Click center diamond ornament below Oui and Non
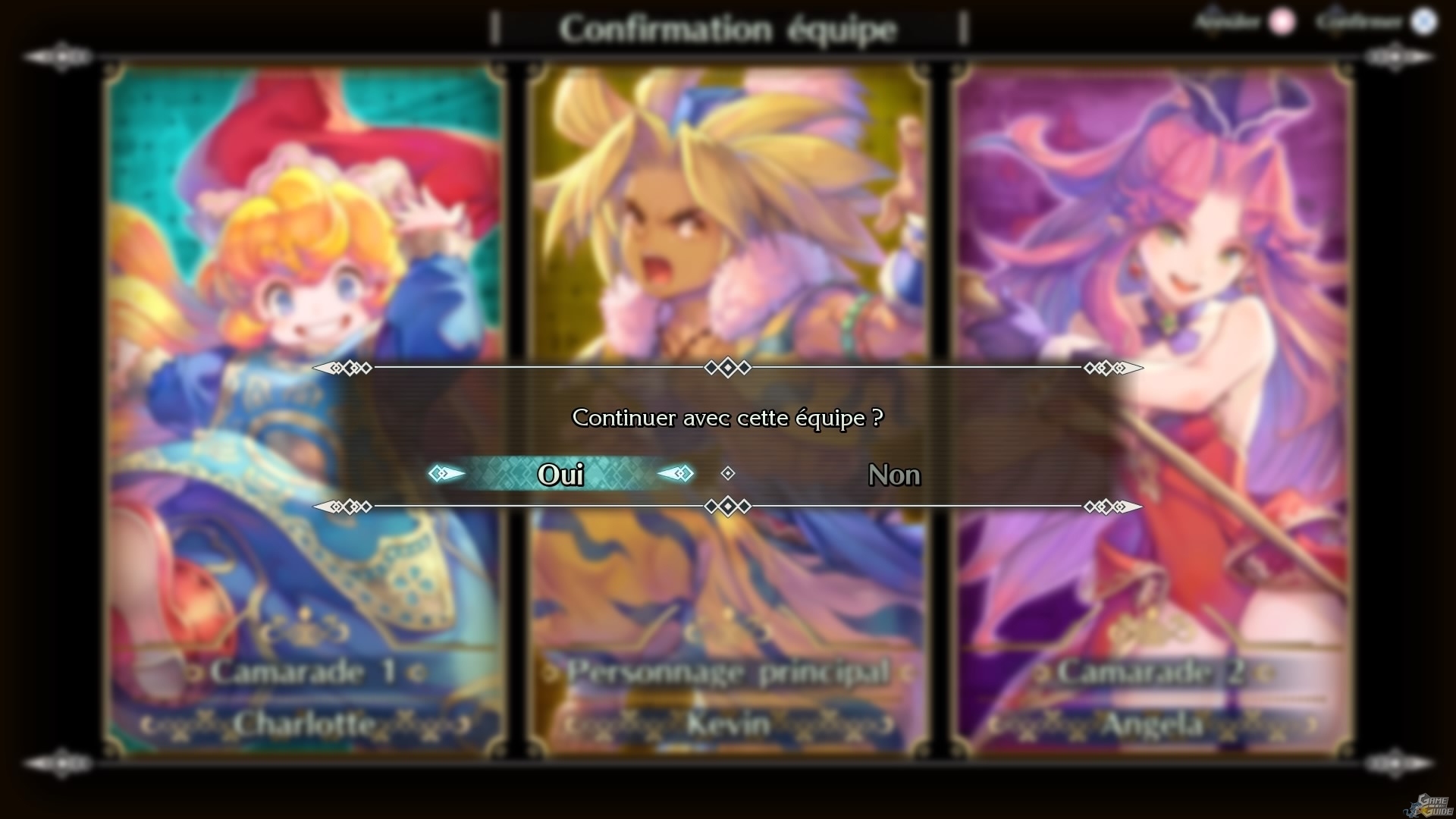This screenshot has width=1456, height=819. pos(728,507)
